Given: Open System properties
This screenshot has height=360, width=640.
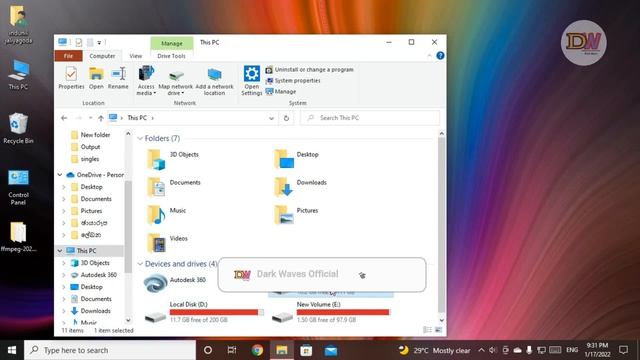Looking at the screenshot, I should click(x=293, y=81).
